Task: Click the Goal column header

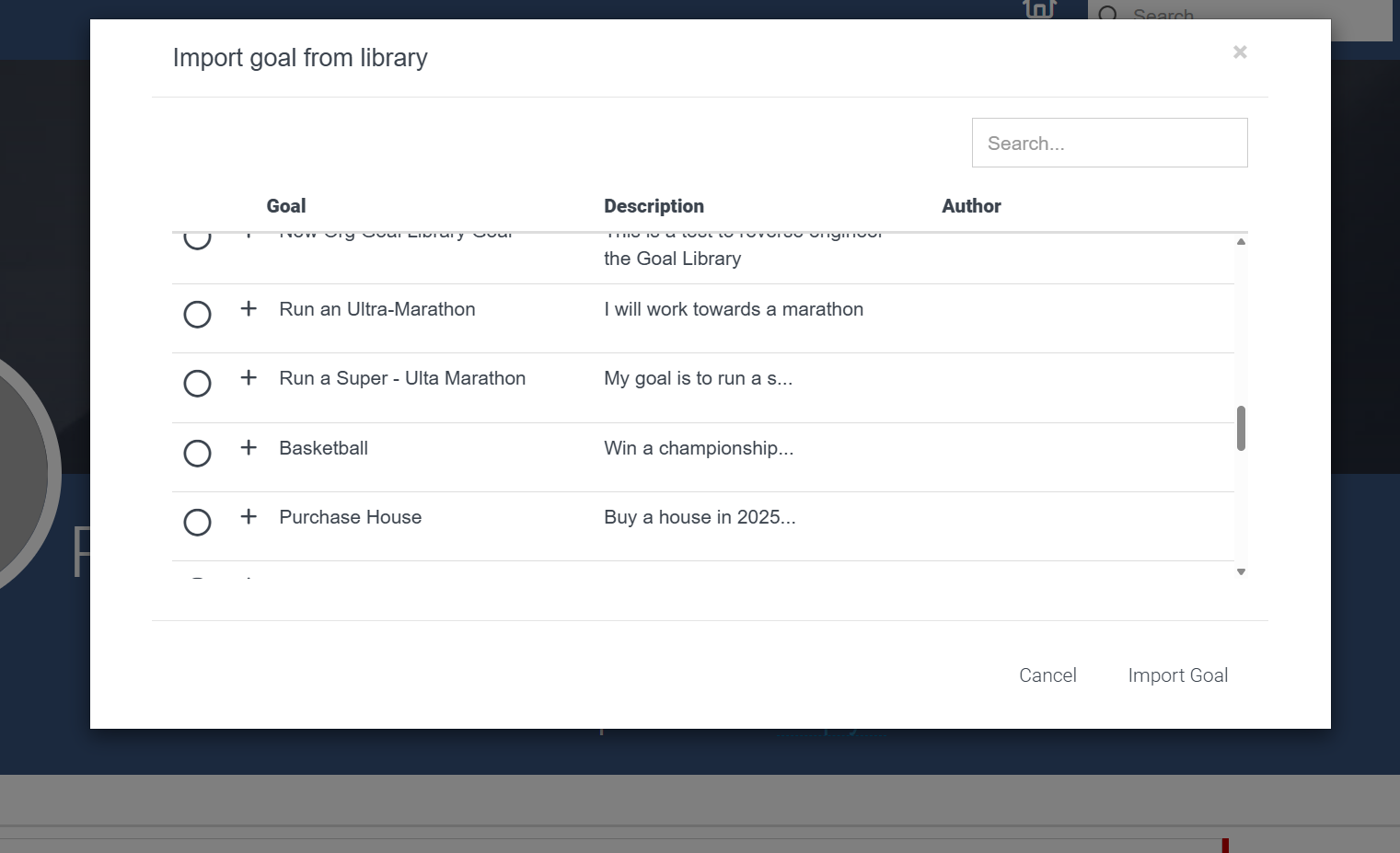Action: click(286, 206)
